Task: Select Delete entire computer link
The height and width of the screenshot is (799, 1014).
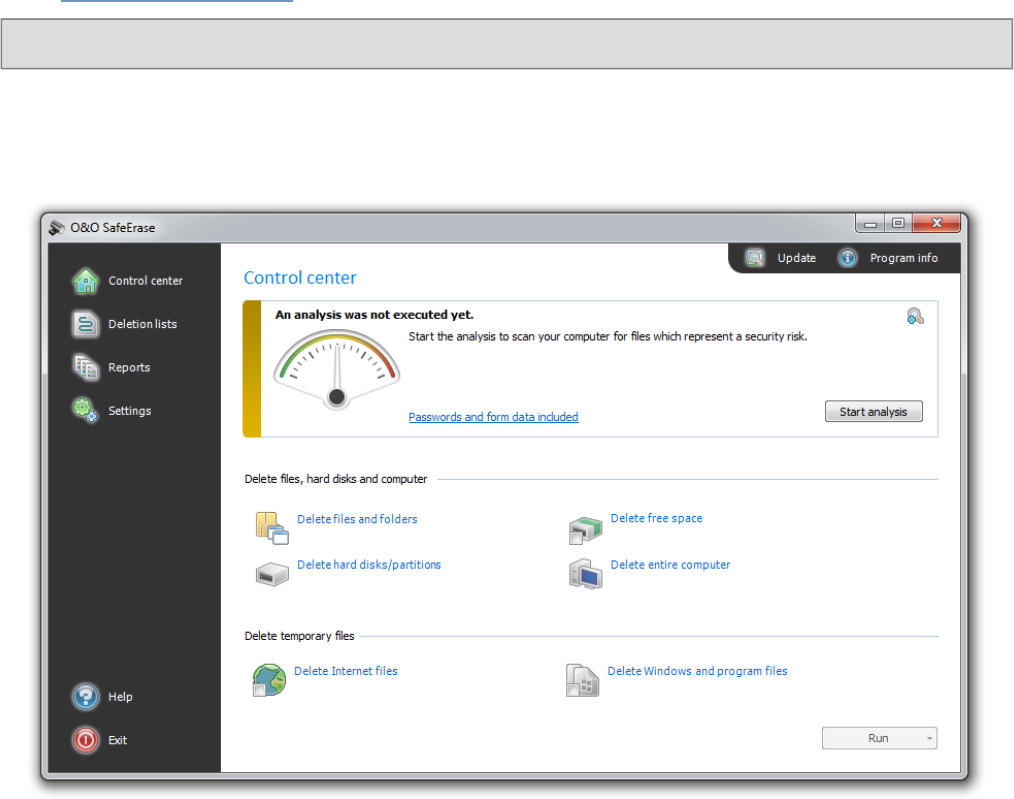Action: tap(670, 565)
